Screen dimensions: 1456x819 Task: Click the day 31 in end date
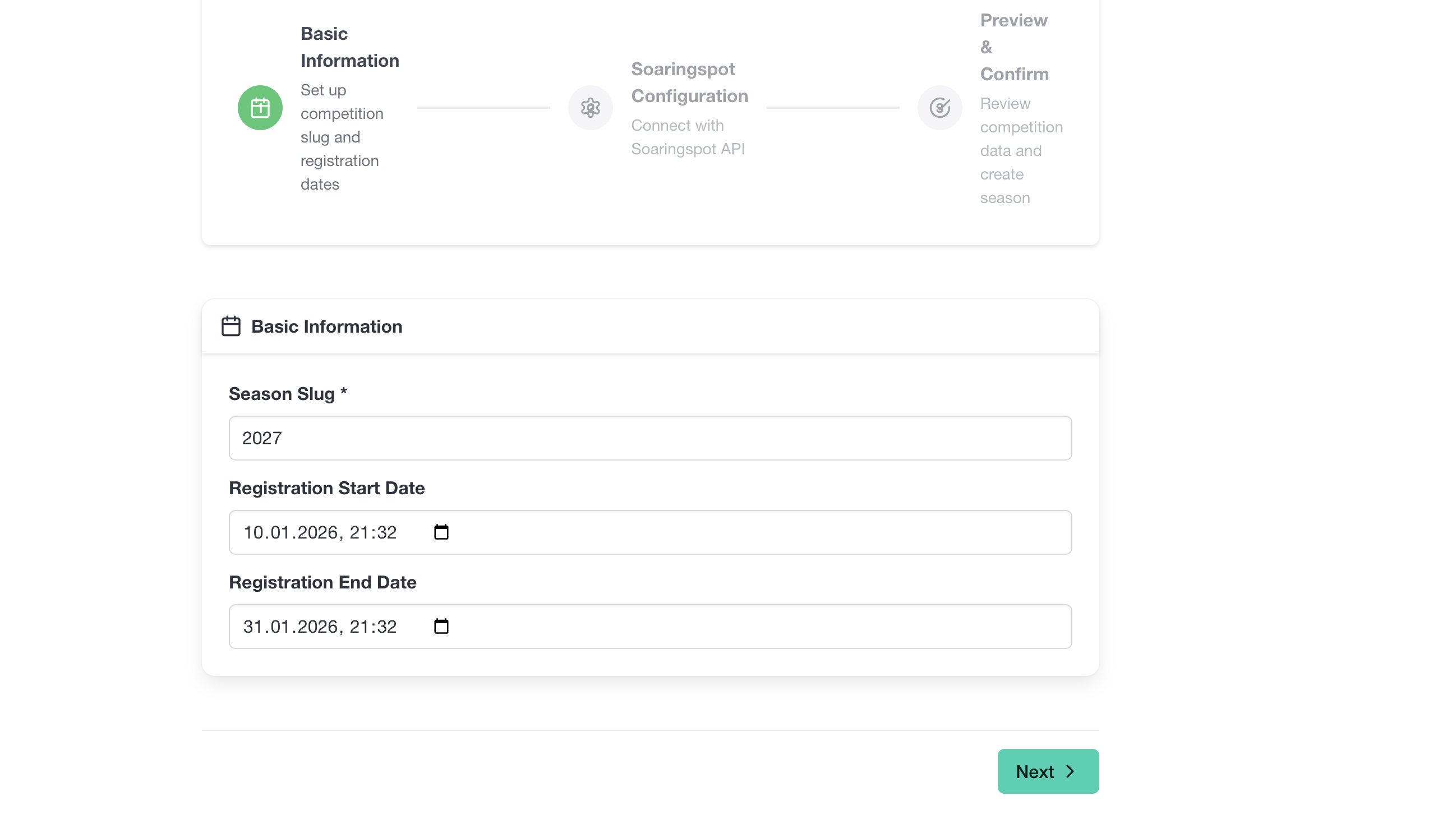point(252,626)
